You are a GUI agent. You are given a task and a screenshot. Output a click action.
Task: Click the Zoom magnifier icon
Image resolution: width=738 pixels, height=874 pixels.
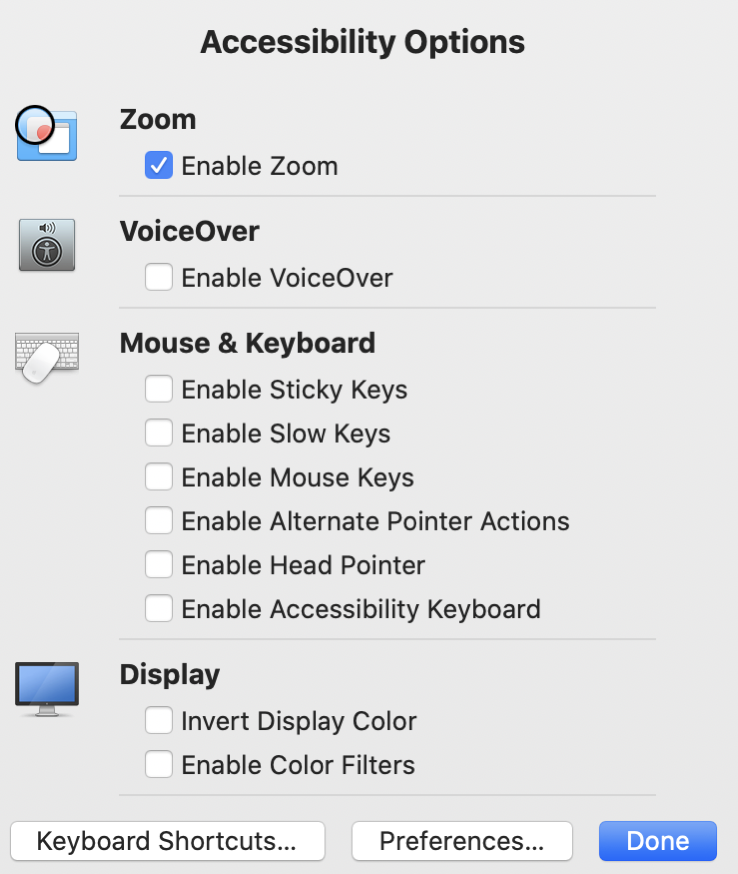click(46, 134)
